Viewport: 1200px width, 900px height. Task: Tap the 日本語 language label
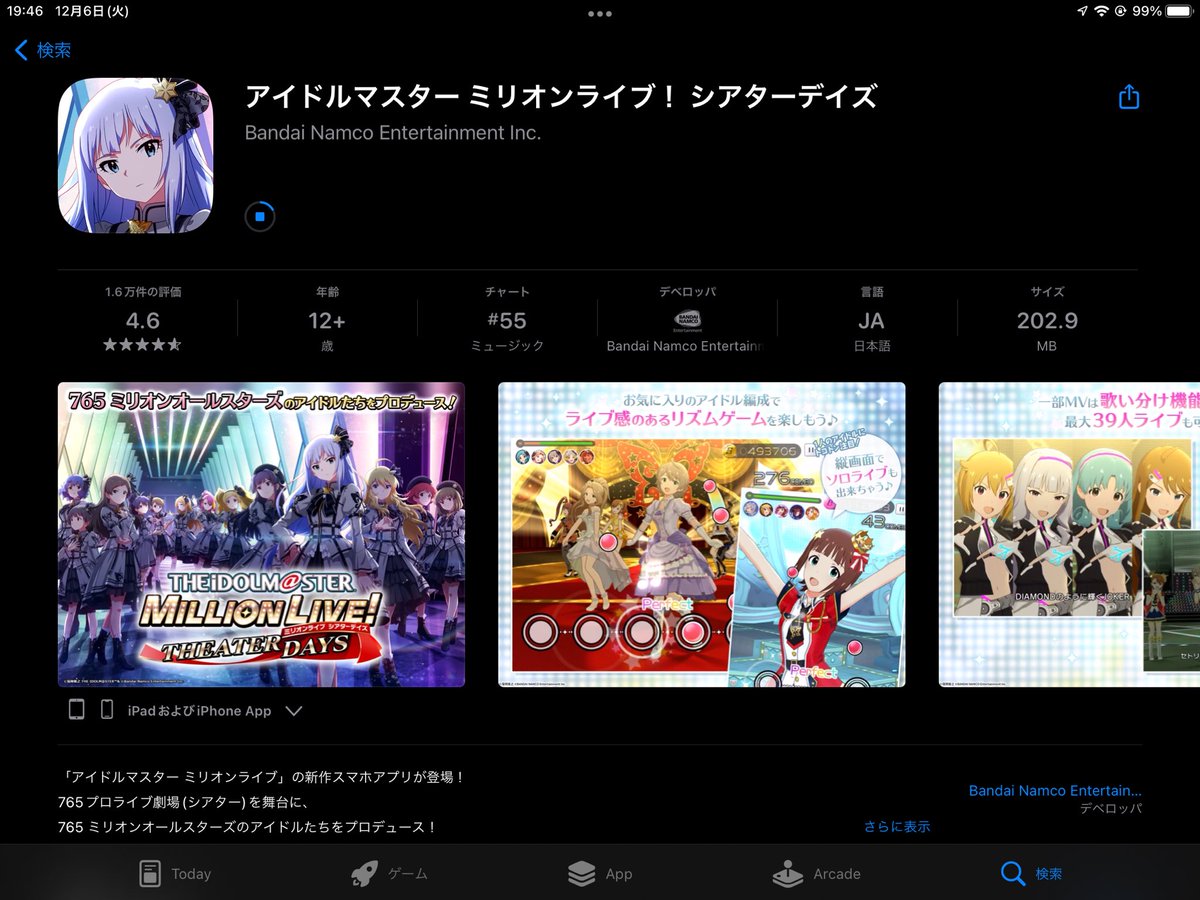pyautogui.click(x=871, y=345)
